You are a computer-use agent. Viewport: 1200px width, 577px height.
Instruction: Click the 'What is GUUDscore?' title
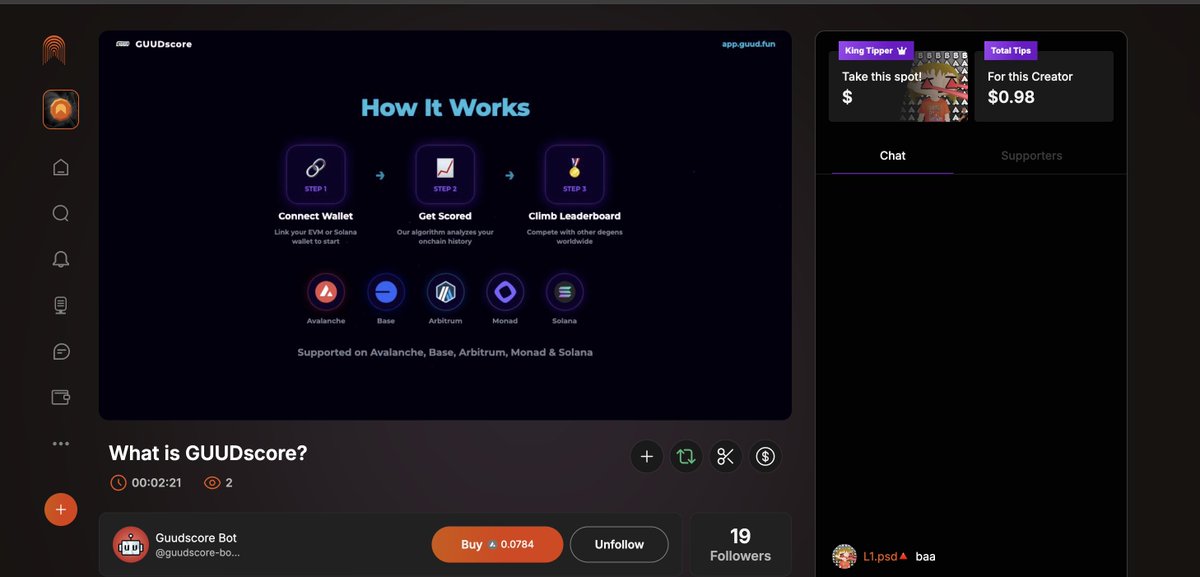[208, 453]
